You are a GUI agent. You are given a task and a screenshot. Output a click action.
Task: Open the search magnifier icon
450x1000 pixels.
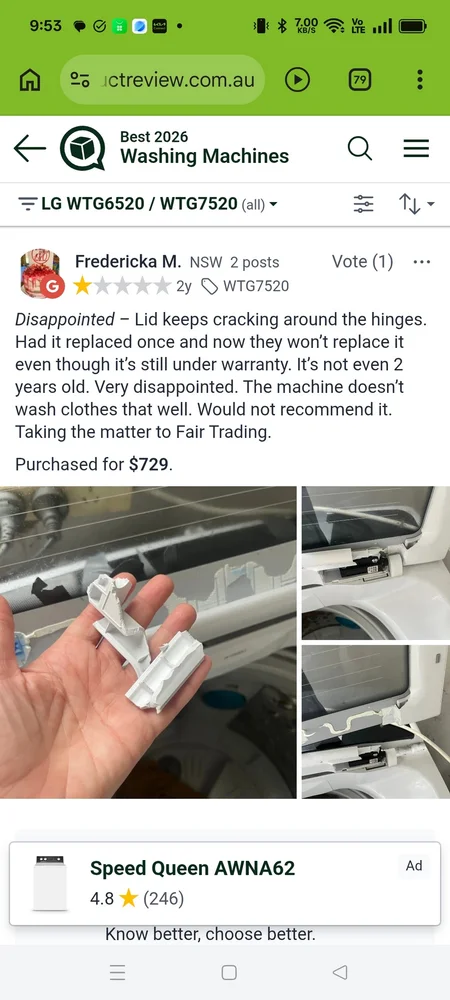click(359, 149)
